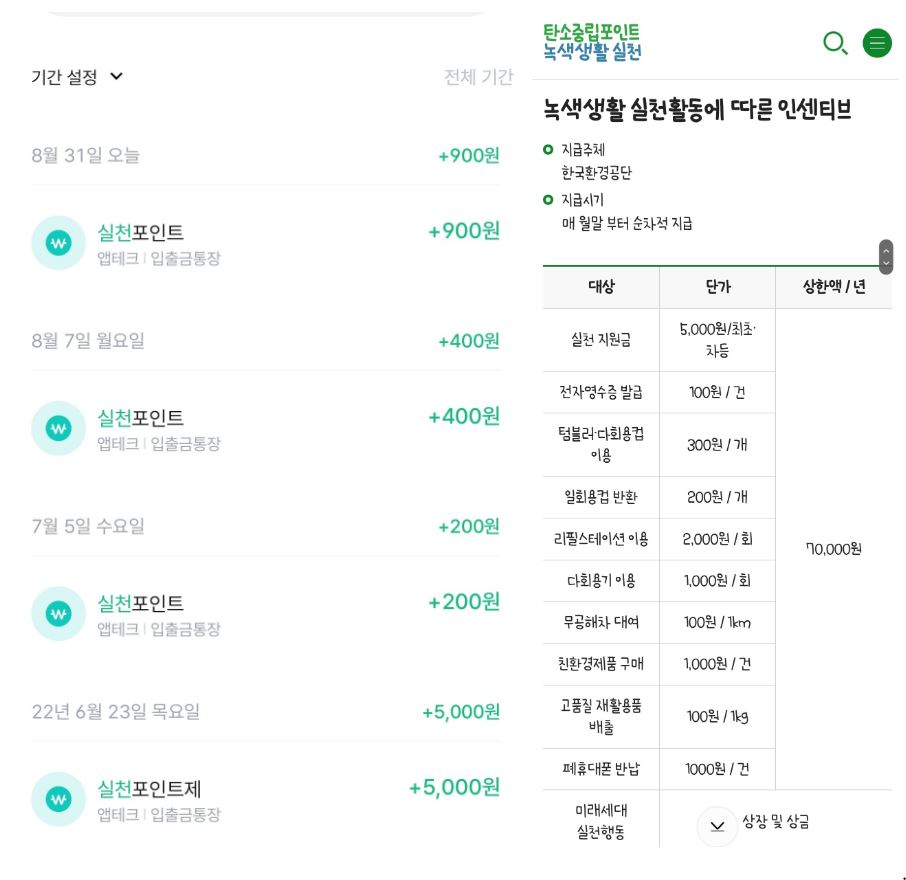Click the 탄소중립포인트 녹색생활 실천 logo

click(591, 43)
